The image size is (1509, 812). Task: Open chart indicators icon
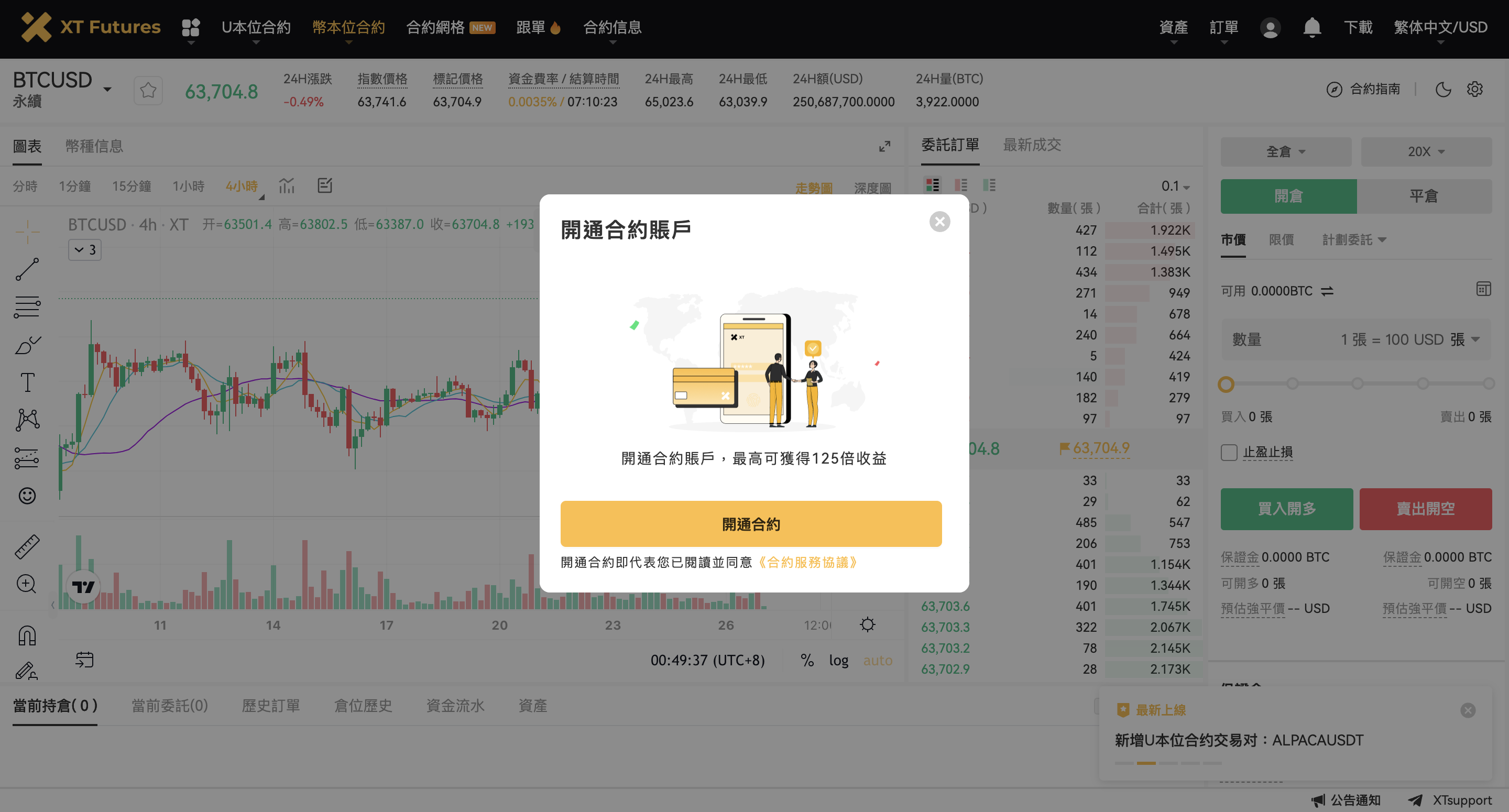point(287,186)
